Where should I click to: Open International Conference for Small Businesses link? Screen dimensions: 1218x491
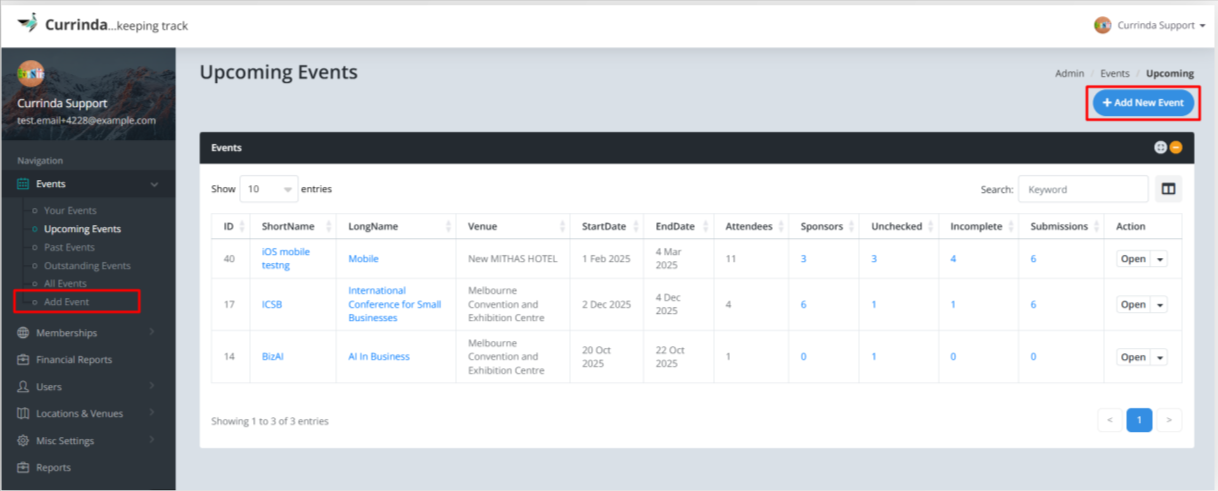[x=394, y=304]
